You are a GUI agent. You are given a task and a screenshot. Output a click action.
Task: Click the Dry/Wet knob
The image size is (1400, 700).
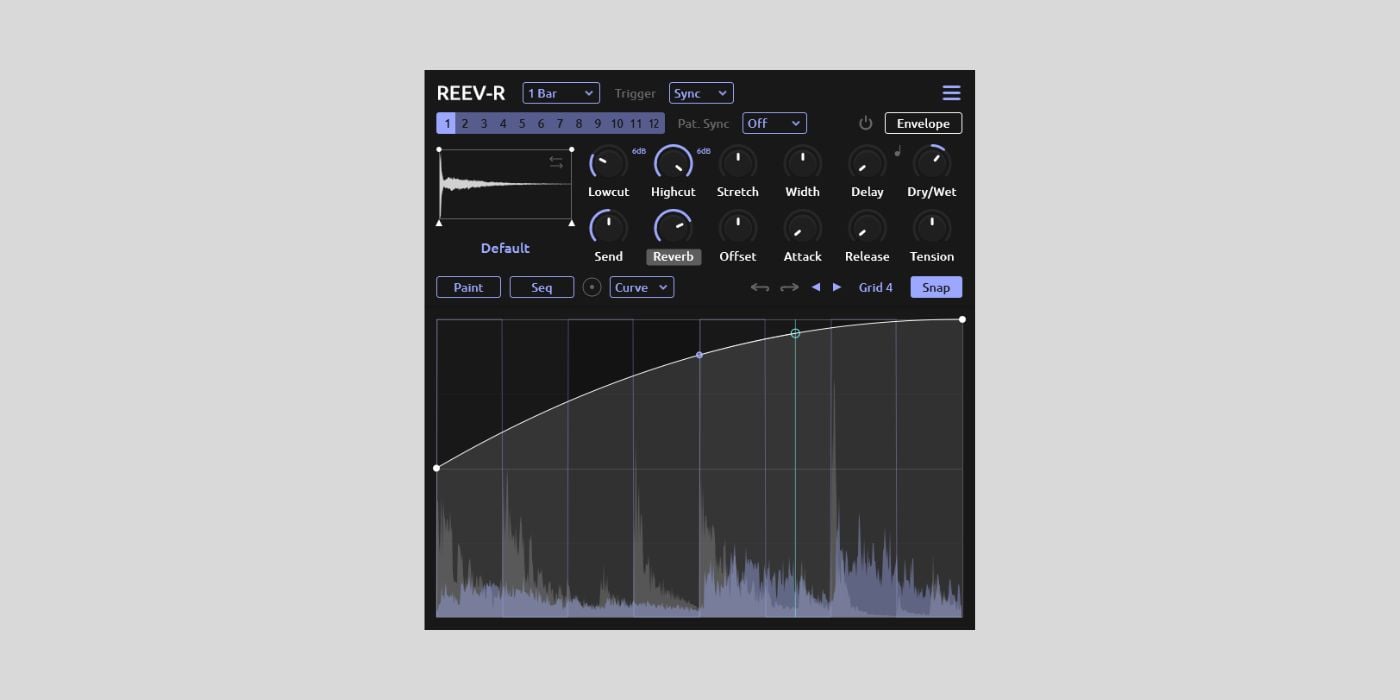point(932,162)
